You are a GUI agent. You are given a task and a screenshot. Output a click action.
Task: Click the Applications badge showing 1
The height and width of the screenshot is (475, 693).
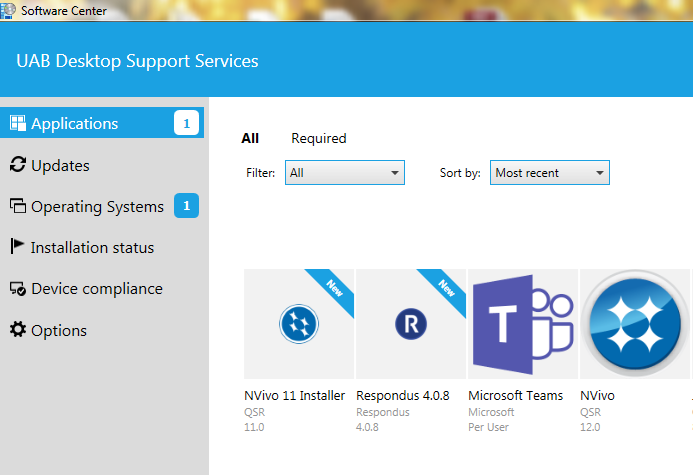coord(186,124)
